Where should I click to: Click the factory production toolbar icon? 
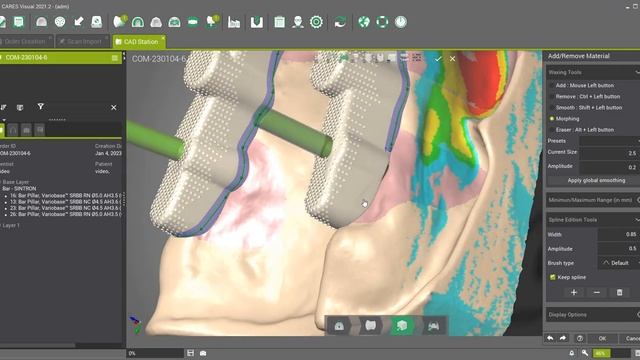click(234, 22)
